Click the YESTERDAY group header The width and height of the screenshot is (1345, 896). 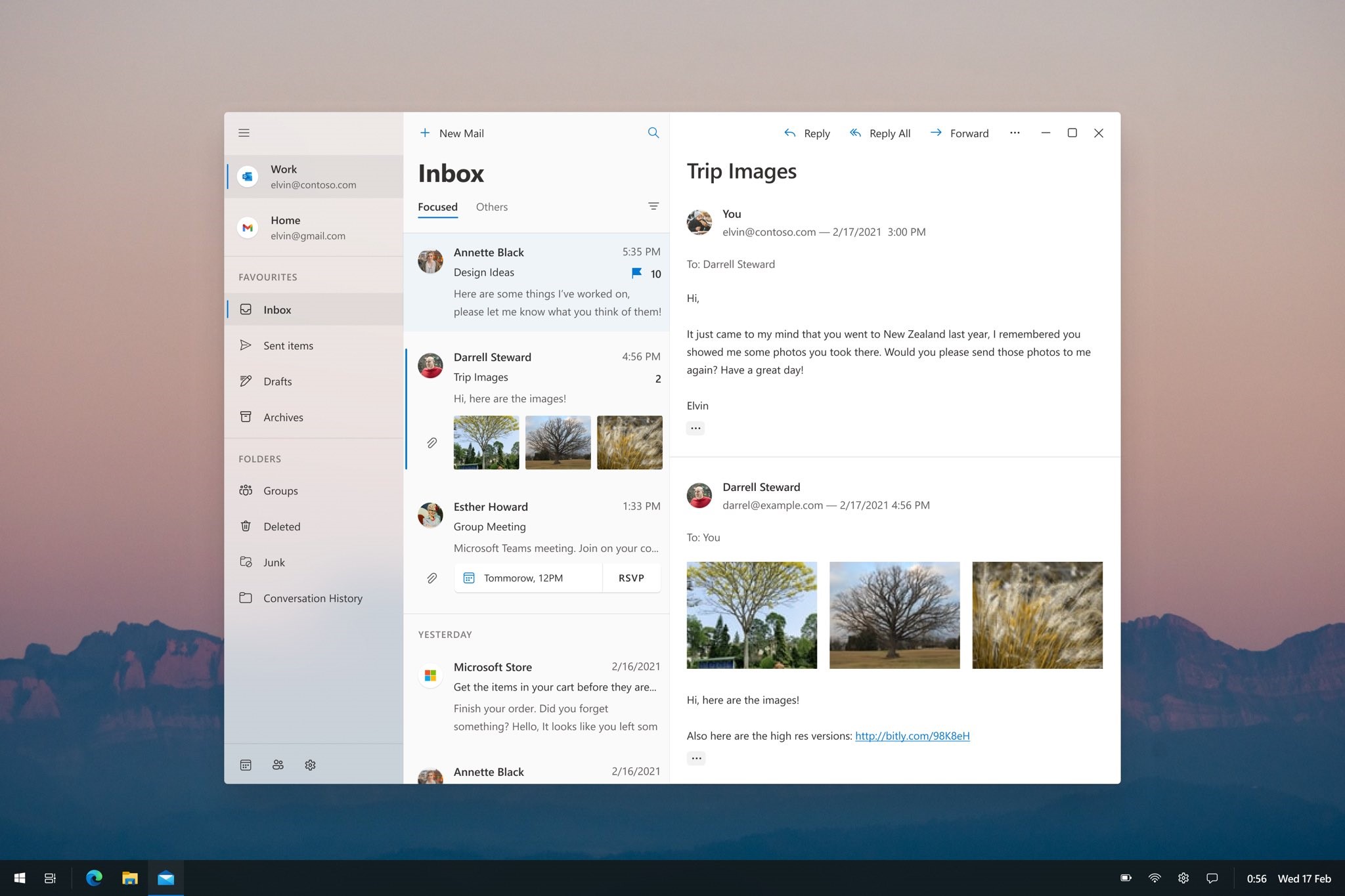point(445,634)
